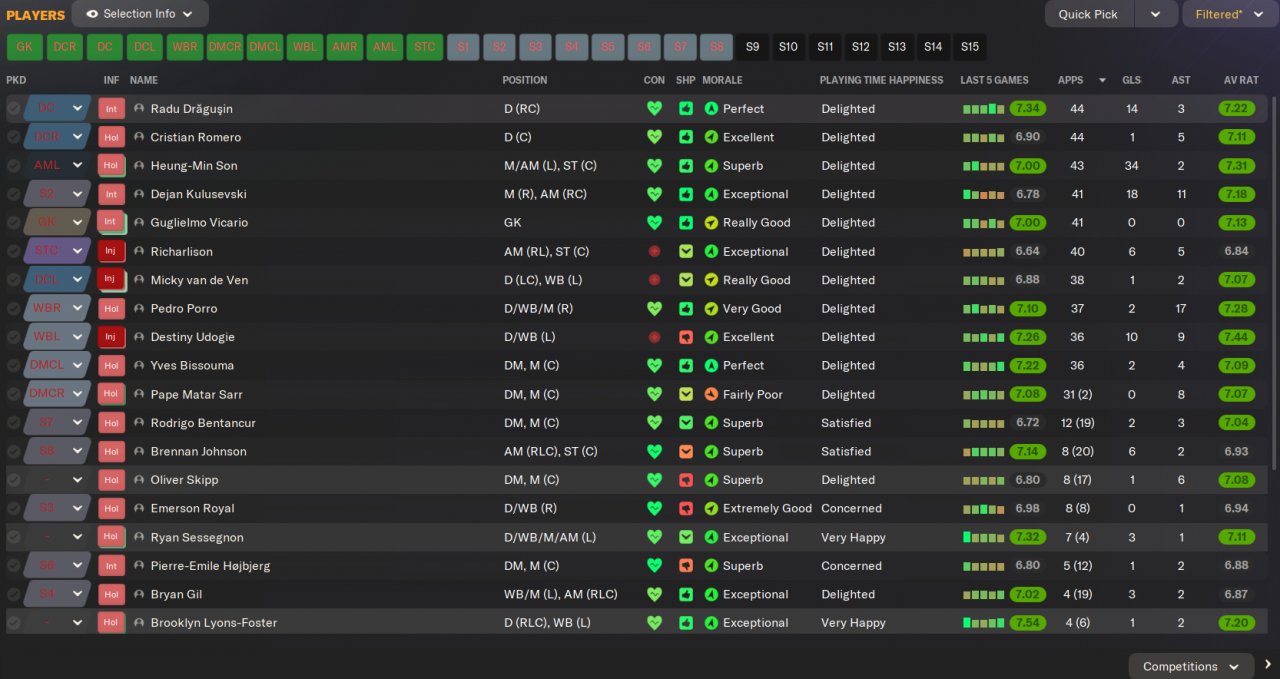Toggle the tick circle for Heung-Min Son

pos(14,166)
